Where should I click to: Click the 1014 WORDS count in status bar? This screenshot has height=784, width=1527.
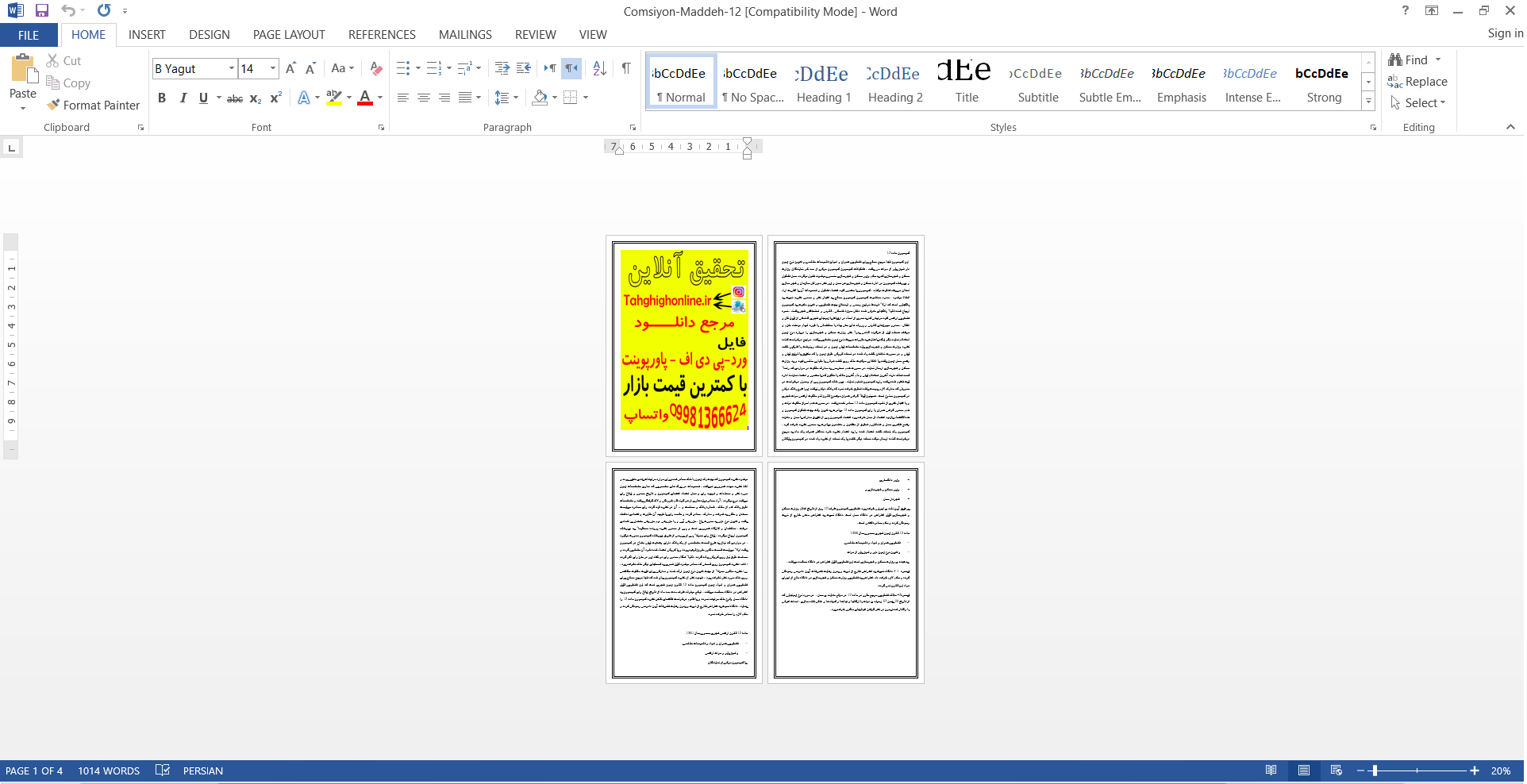(x=109, y=771)
